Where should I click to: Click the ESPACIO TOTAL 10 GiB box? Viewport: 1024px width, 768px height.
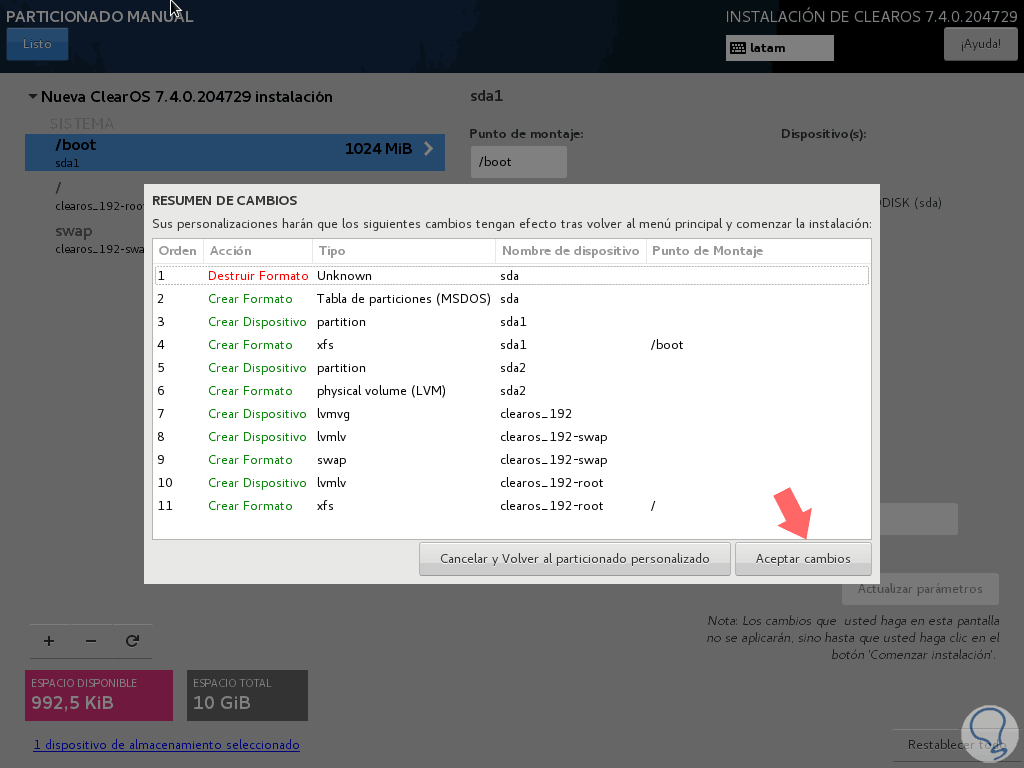pos(248,696)
